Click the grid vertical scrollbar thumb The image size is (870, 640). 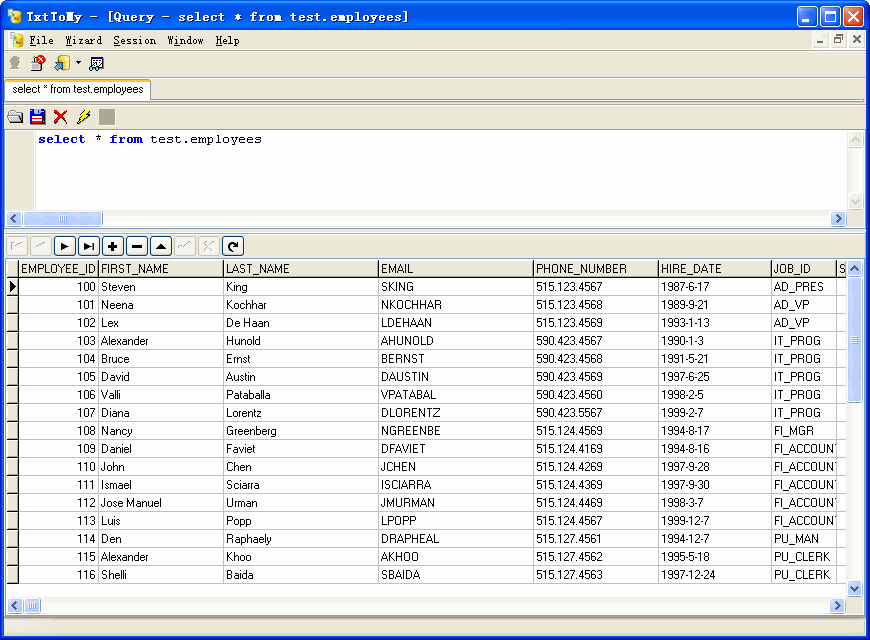854,340
